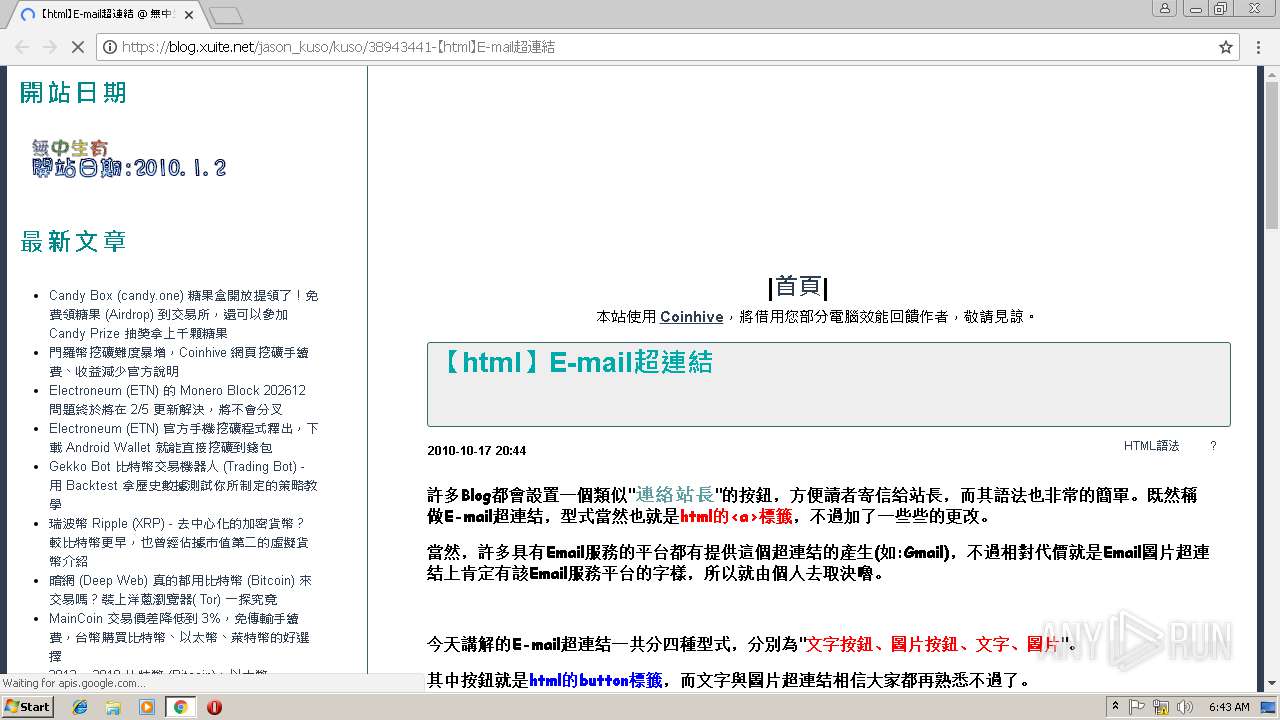Open a new tab button

coord(226,15)
